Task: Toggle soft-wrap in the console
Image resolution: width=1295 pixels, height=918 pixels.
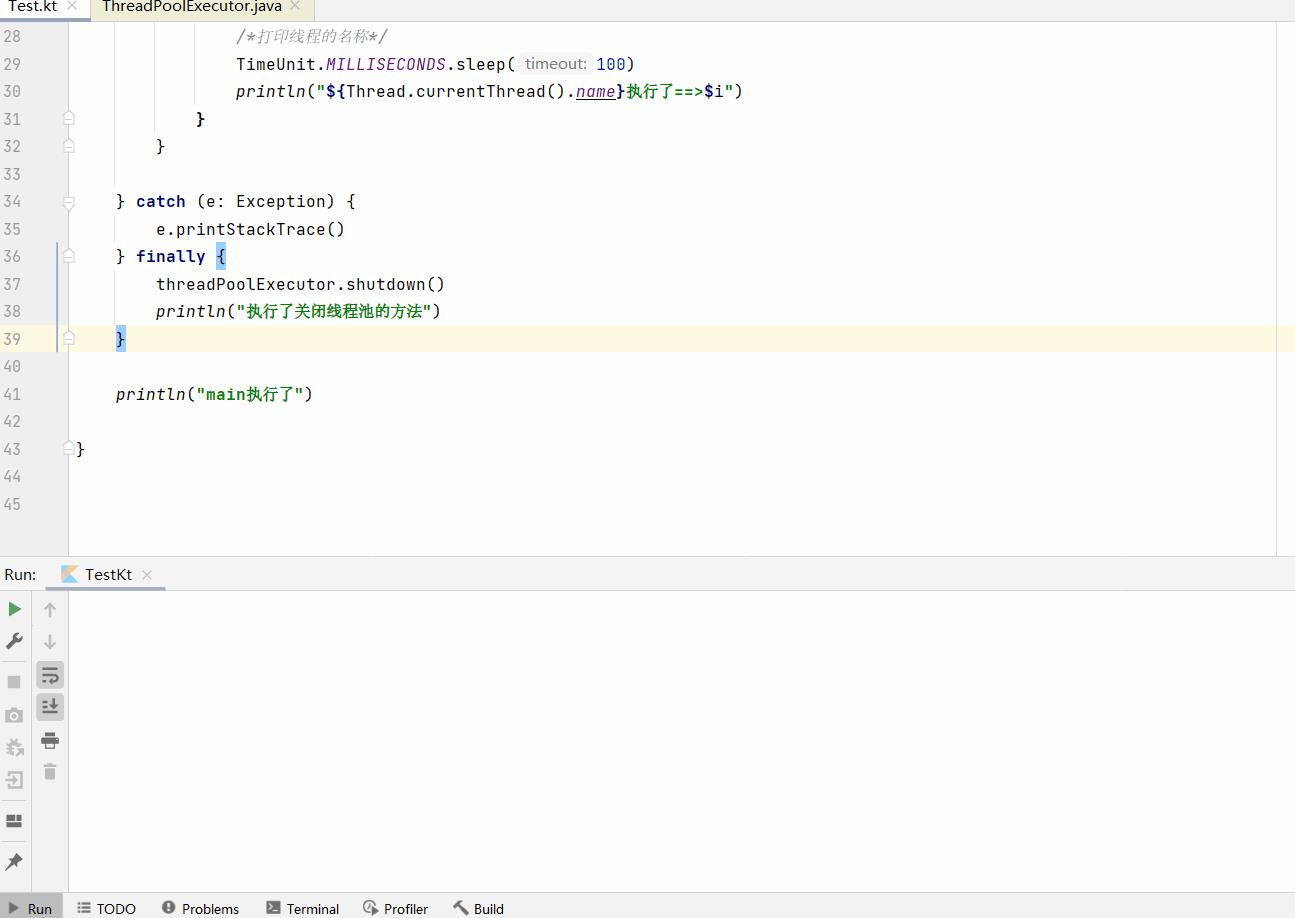Action: point(50,675)
